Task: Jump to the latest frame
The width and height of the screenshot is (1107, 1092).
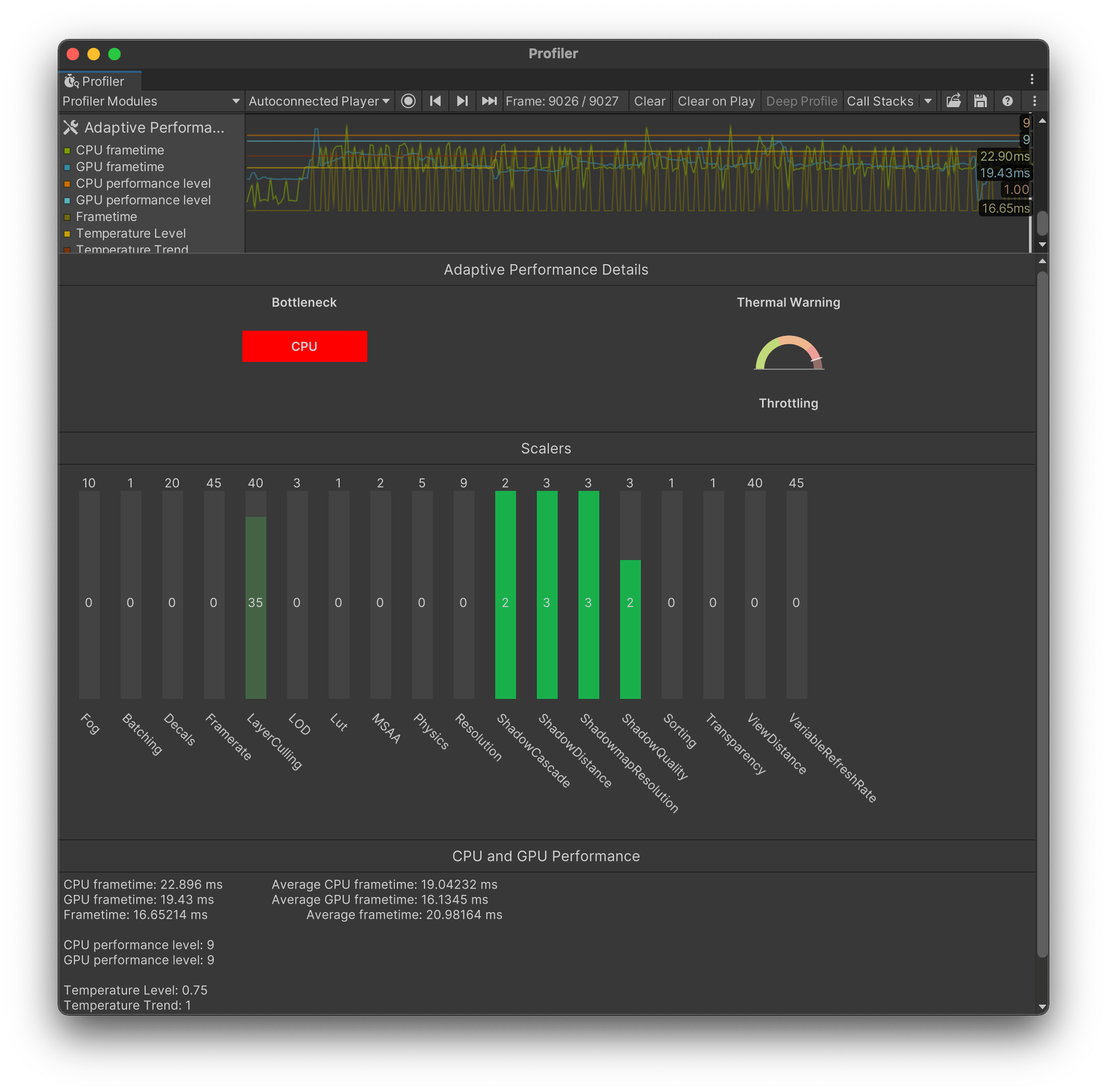Action: pyautogui.click(x=490, y=101)
